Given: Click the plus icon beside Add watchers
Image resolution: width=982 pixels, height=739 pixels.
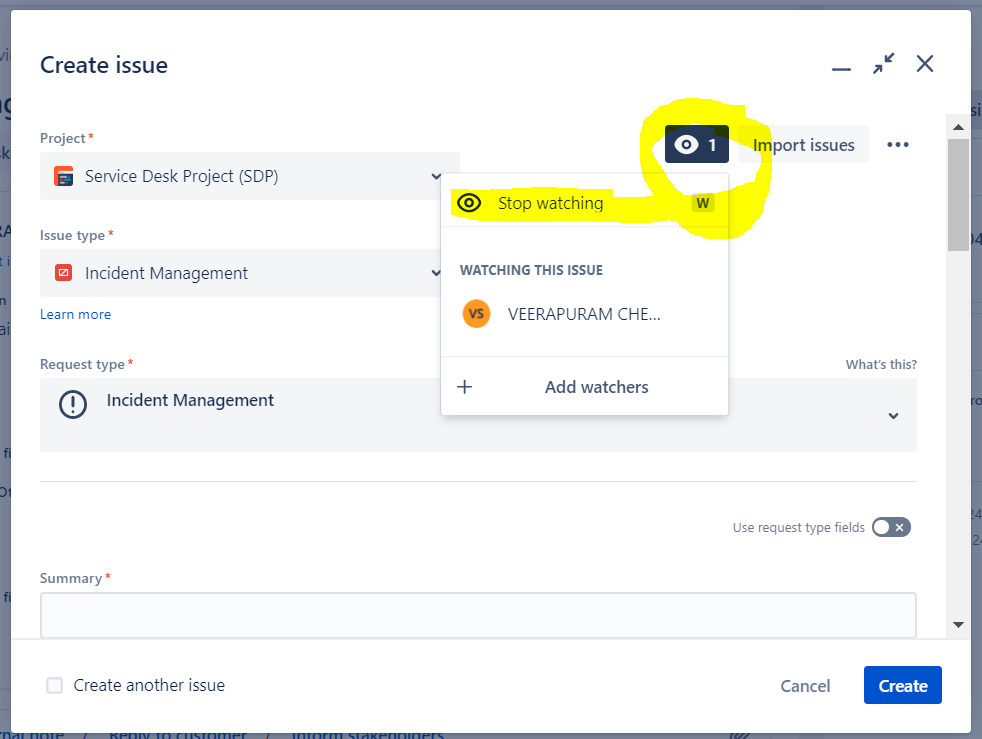Looking at the screenshot, I should click(465, 386).
